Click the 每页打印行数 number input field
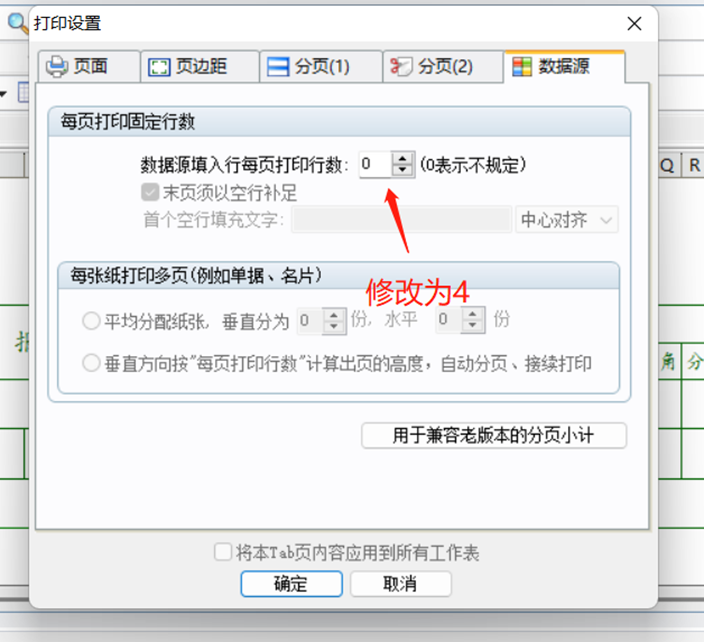Viewport: 704px width, 642px height. point(375,164)
